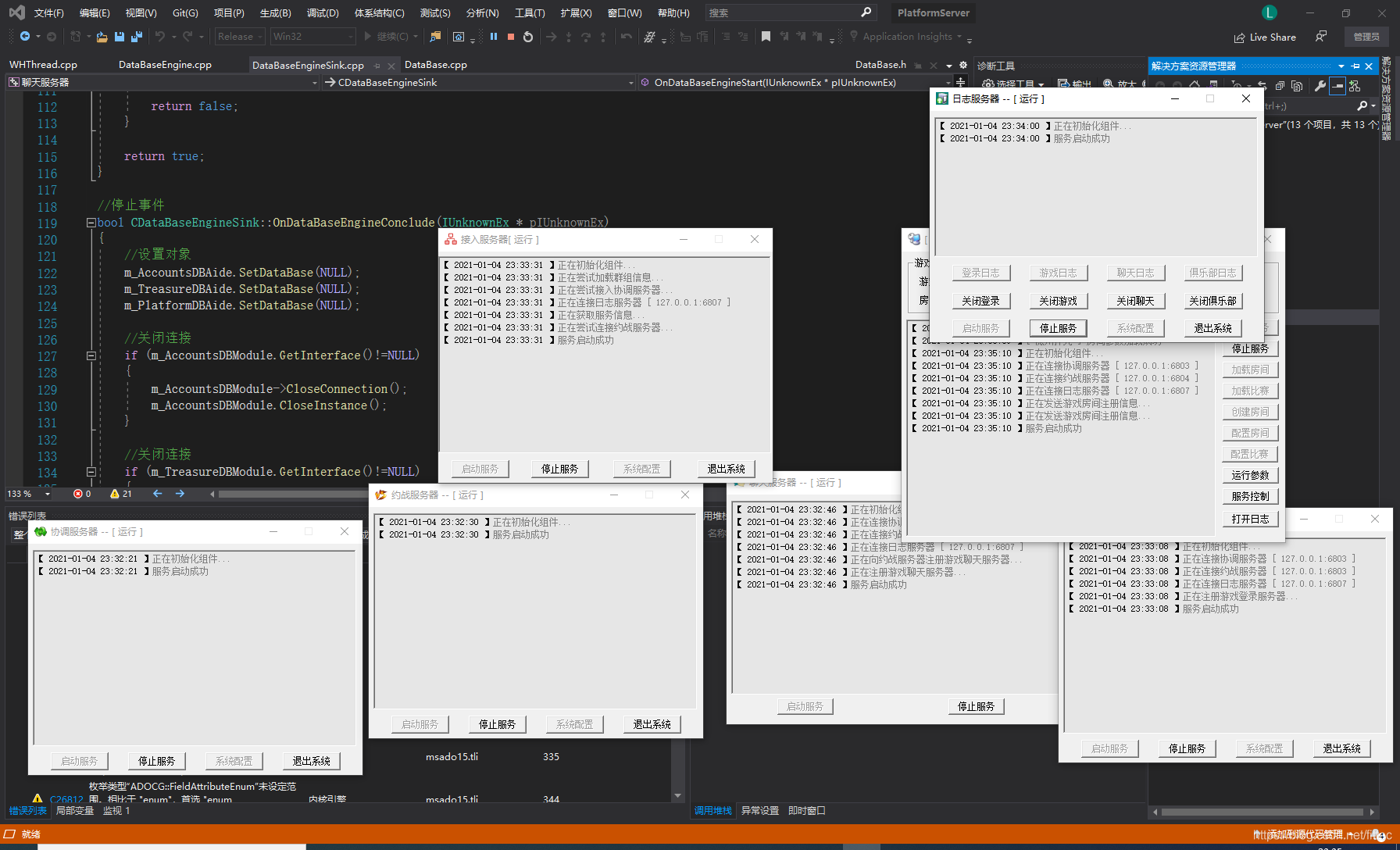Click the 服务控制 button
The width and height of the screenshot is (1400, 850).
coord(1250,496)
